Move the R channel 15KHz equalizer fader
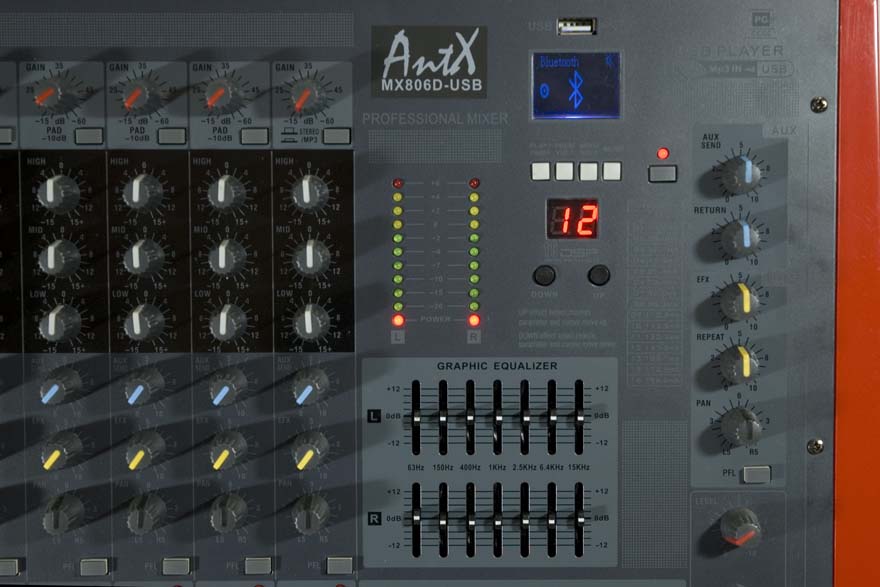880x587 pixels. [580, 520]
